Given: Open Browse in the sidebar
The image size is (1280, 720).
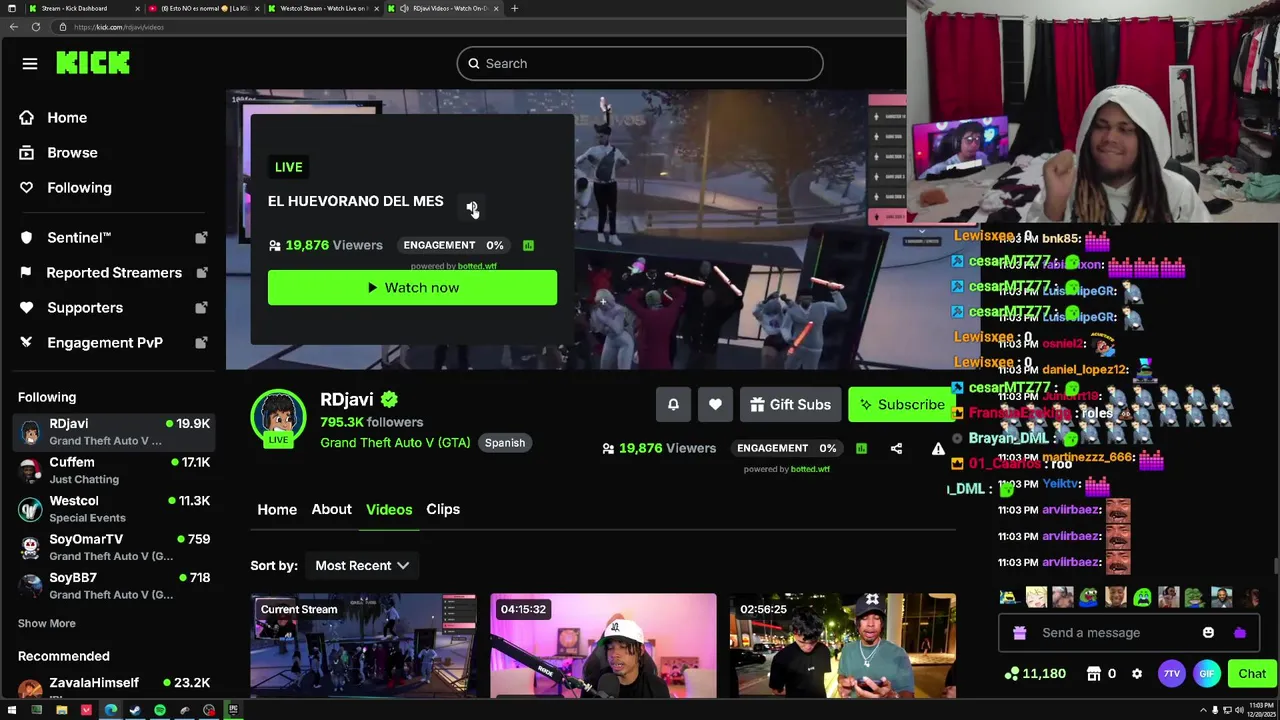Looking at the screenshot, I should coord(72,153).
